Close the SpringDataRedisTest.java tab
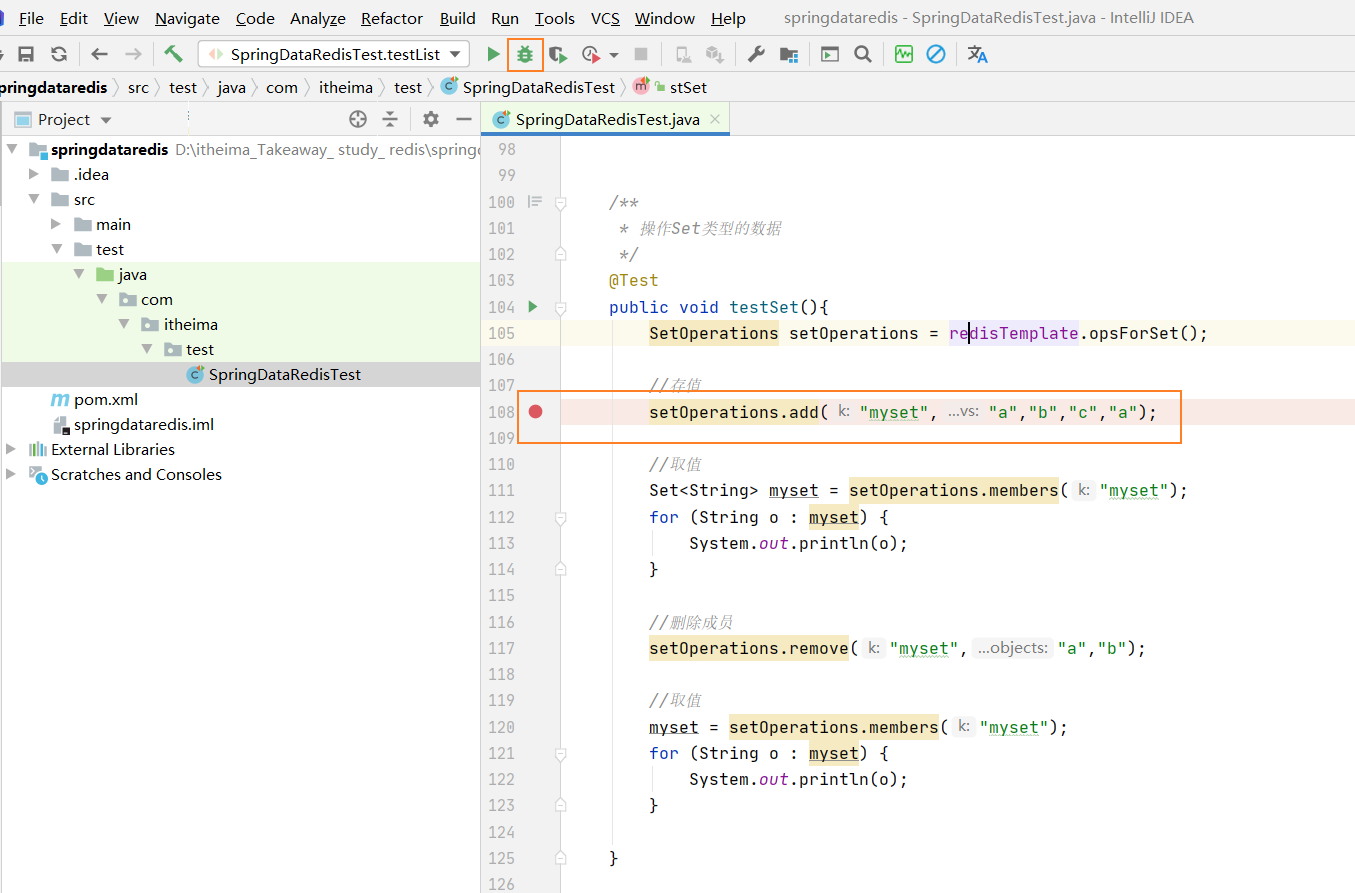This screenshot has height=893, width=1355. pyautogui.click(x=715, y=120)
